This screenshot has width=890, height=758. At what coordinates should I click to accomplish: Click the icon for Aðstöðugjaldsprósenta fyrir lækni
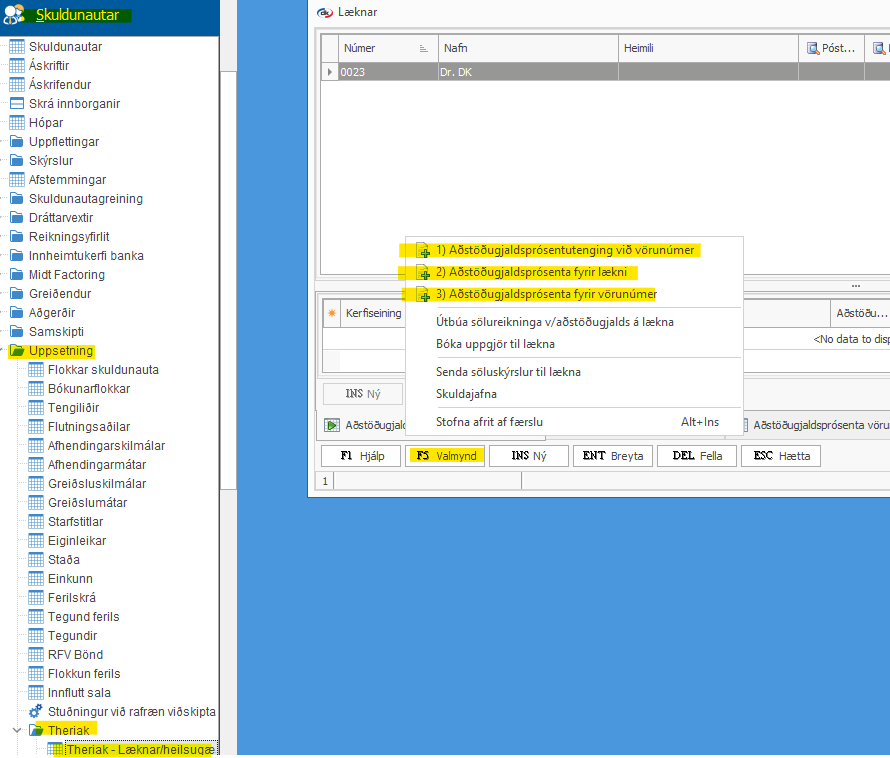423,272
